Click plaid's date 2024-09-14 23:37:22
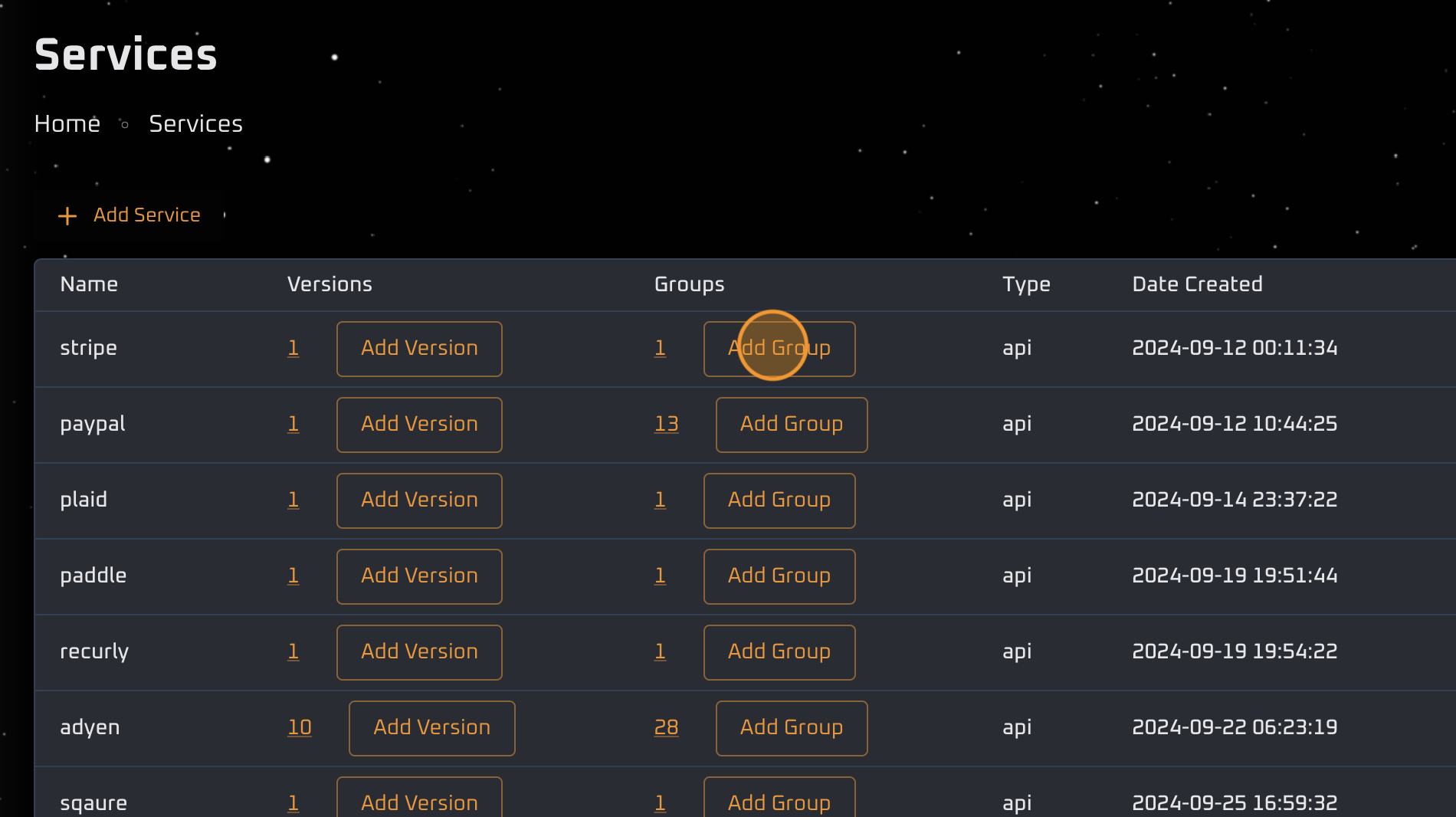 point(1235,500)
